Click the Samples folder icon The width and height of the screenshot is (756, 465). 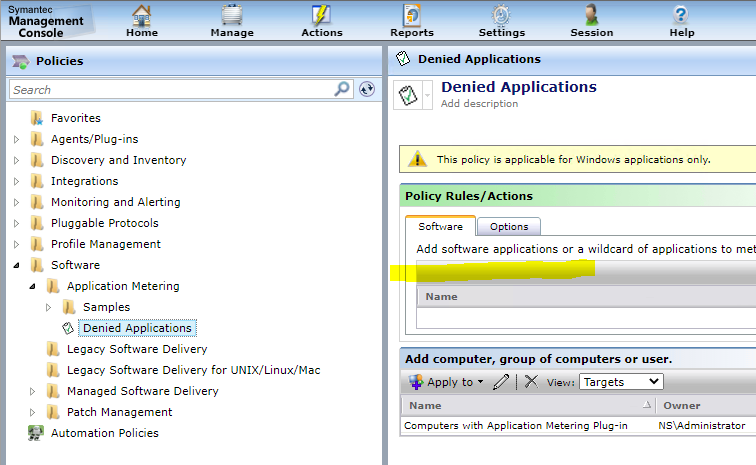pyautogui.click(x=69, y=307)
